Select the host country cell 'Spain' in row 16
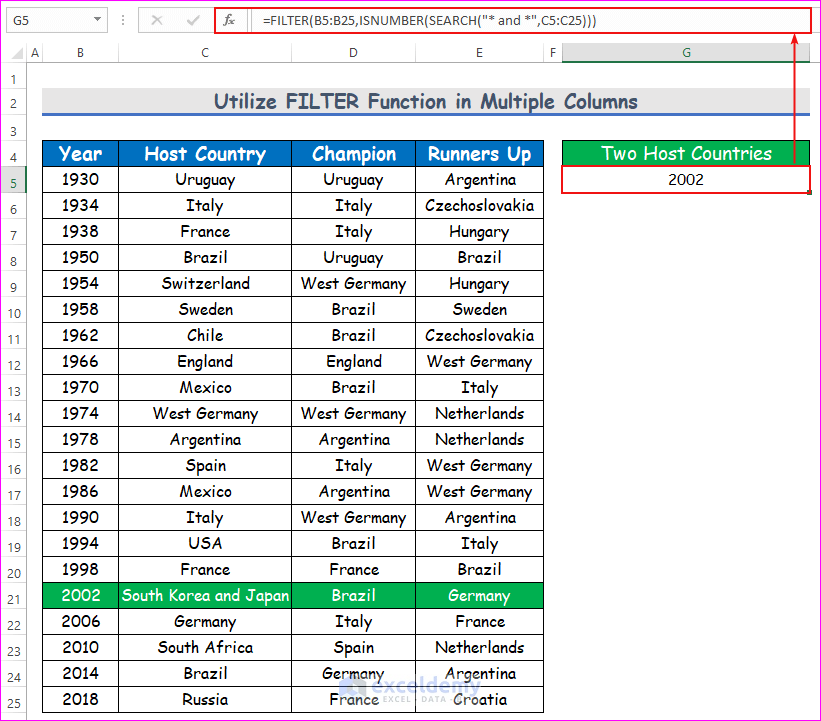The image size is (821, 721). 205,465
